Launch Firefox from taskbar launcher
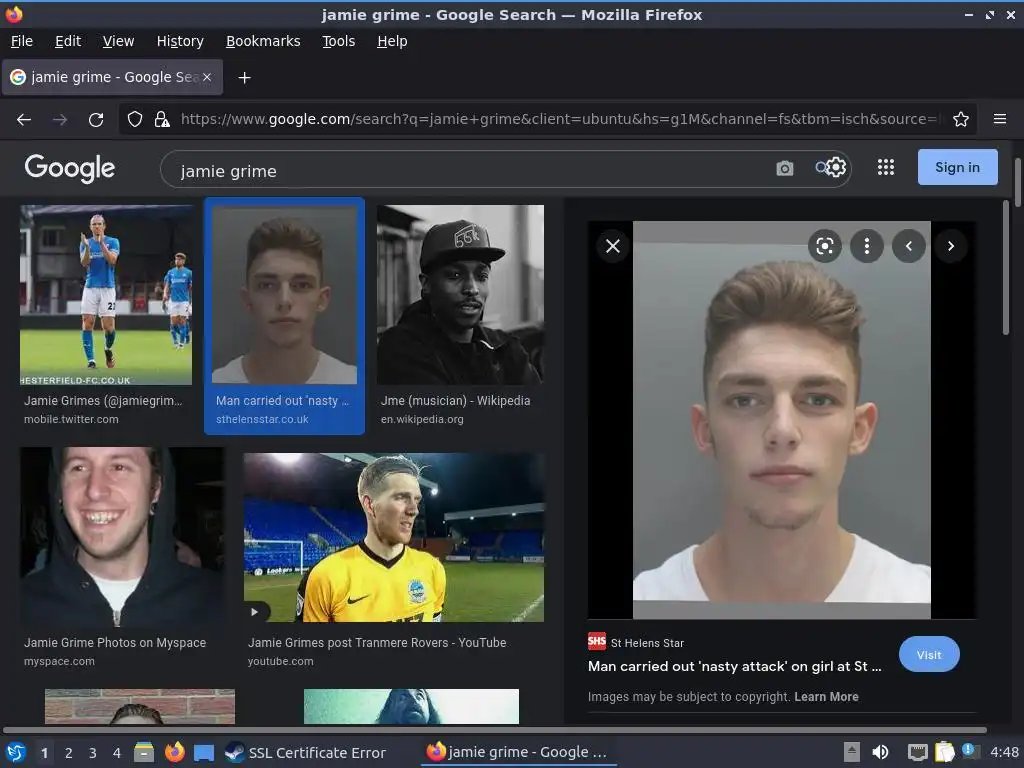1024x768 pixels. coord(174,752)
